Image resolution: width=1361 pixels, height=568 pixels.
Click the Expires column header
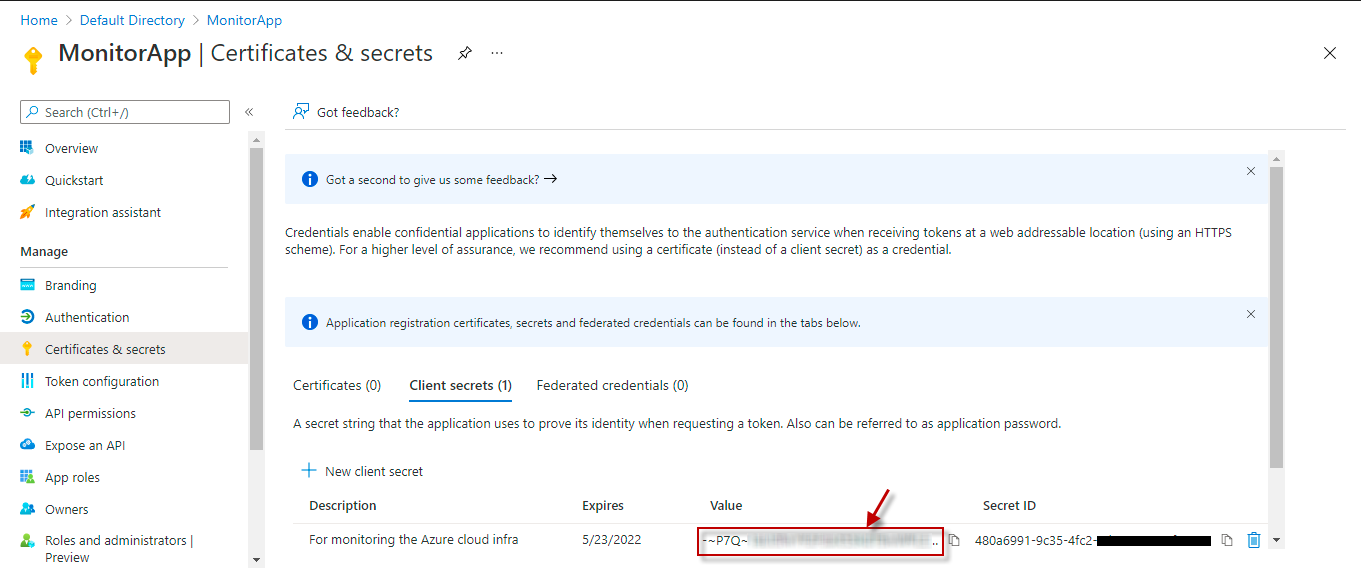tap(603, 505)
